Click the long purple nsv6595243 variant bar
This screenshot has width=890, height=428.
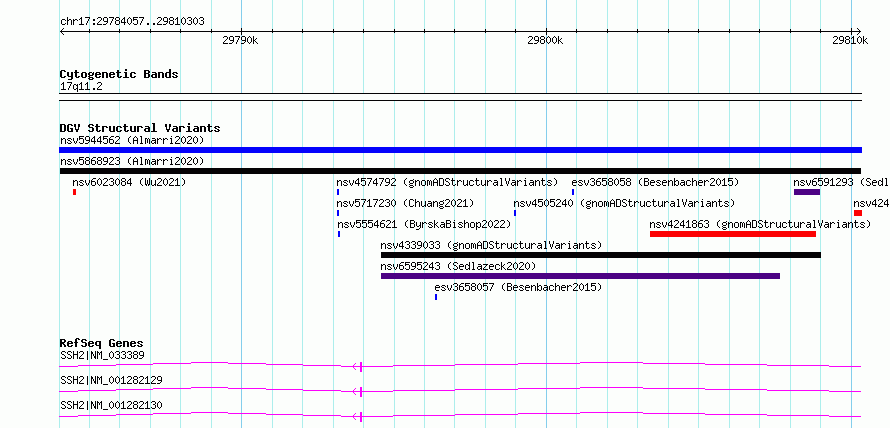[x=581, y=276]
